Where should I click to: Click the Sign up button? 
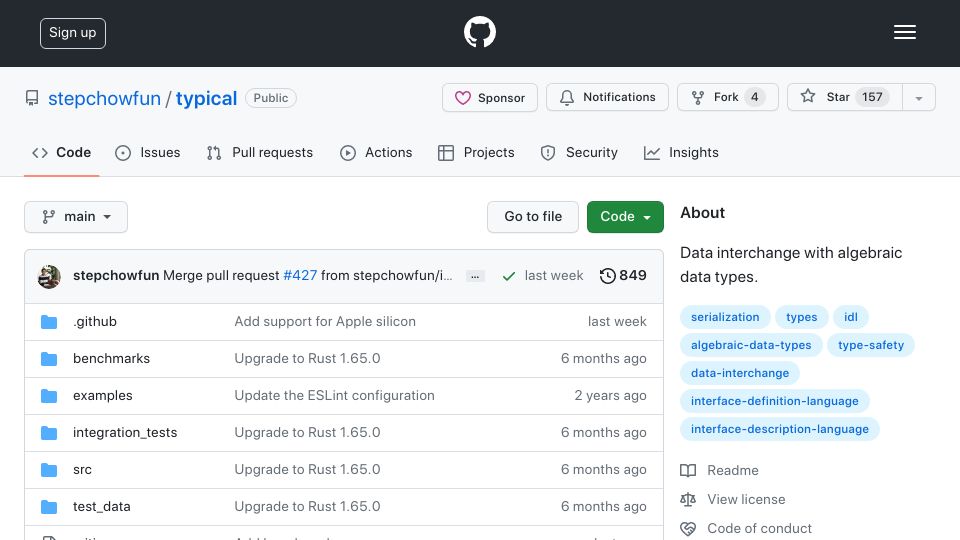(x=73, y=33)
